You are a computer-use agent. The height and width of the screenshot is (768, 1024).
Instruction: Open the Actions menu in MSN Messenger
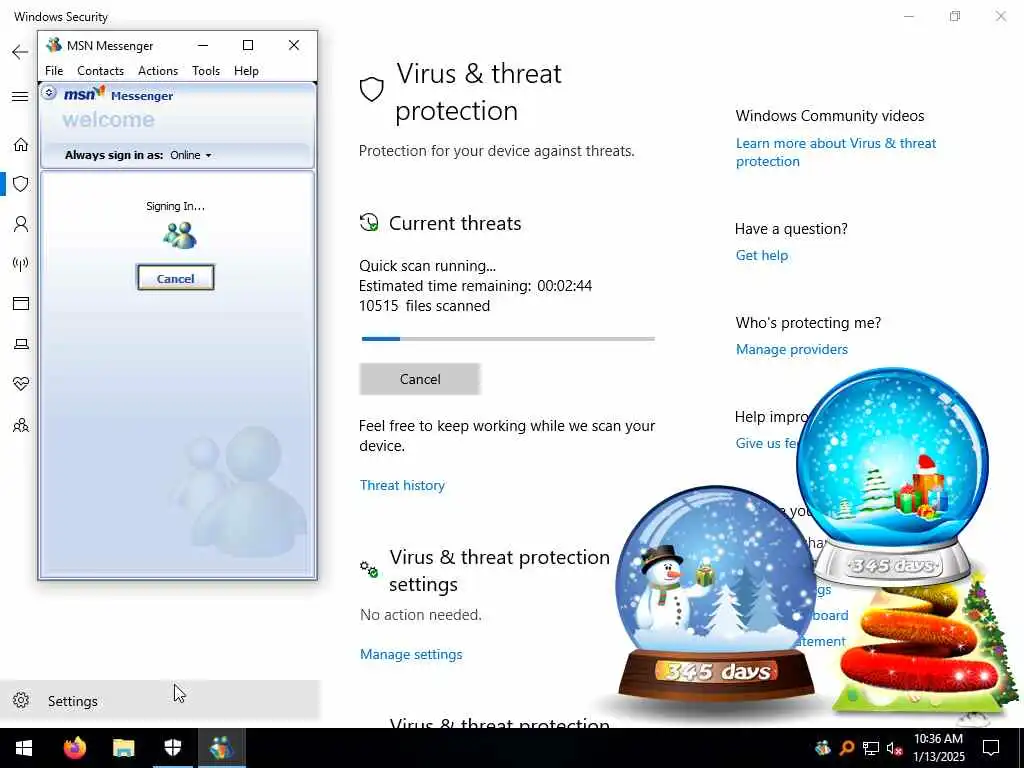[x=158, y=71]
